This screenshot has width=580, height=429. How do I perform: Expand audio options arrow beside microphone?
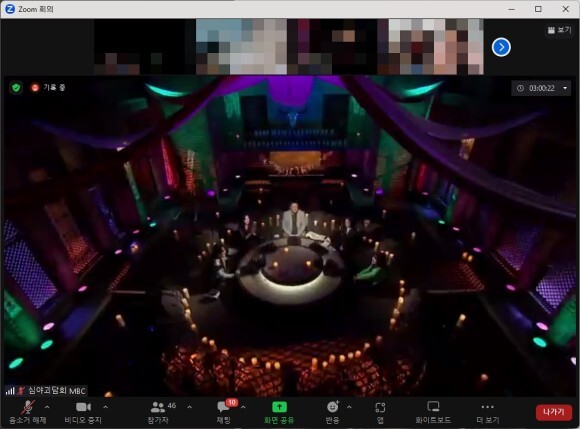click(47, 407)
